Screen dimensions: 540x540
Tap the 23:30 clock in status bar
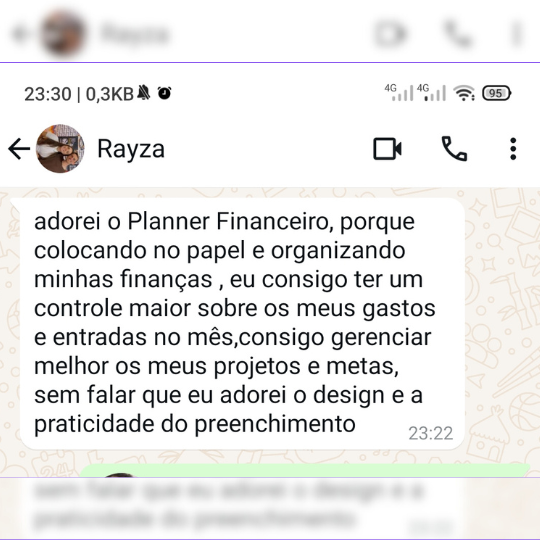(x=48, y=94)
